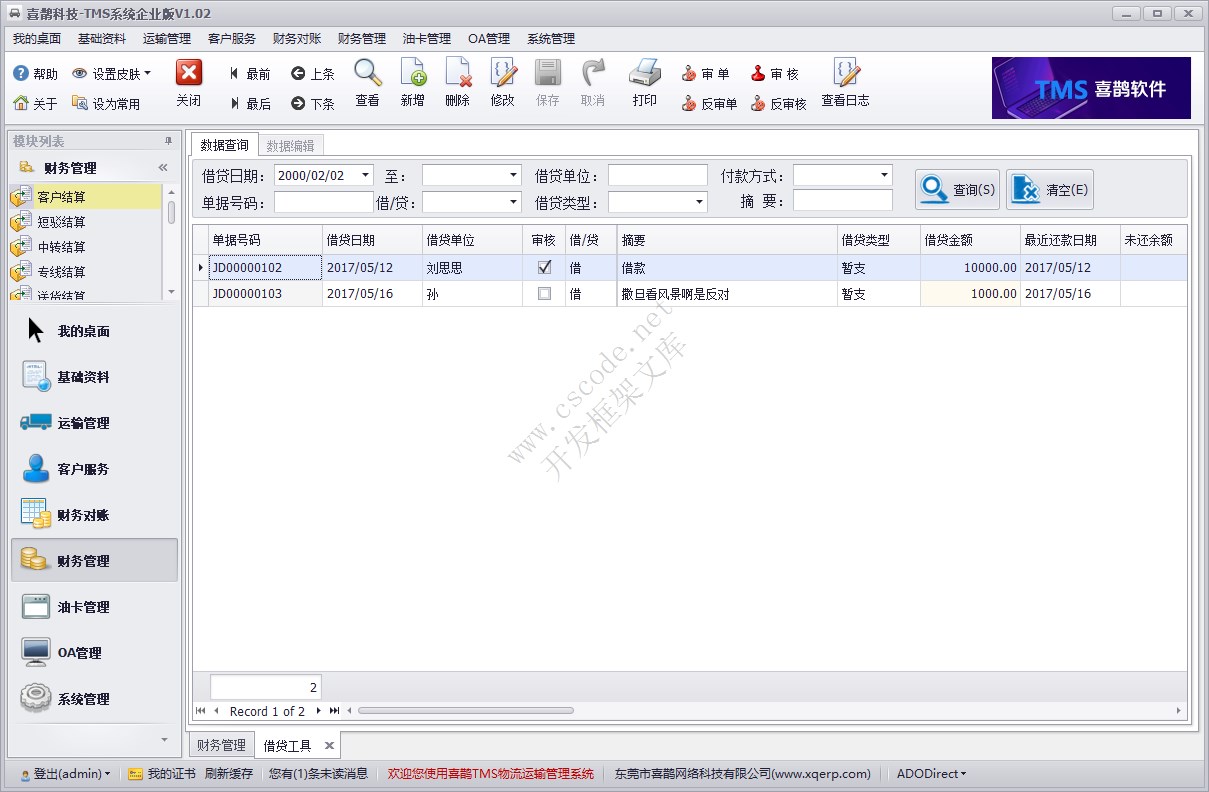Click the red 关闭 toolbar icon

pos(189,73)
